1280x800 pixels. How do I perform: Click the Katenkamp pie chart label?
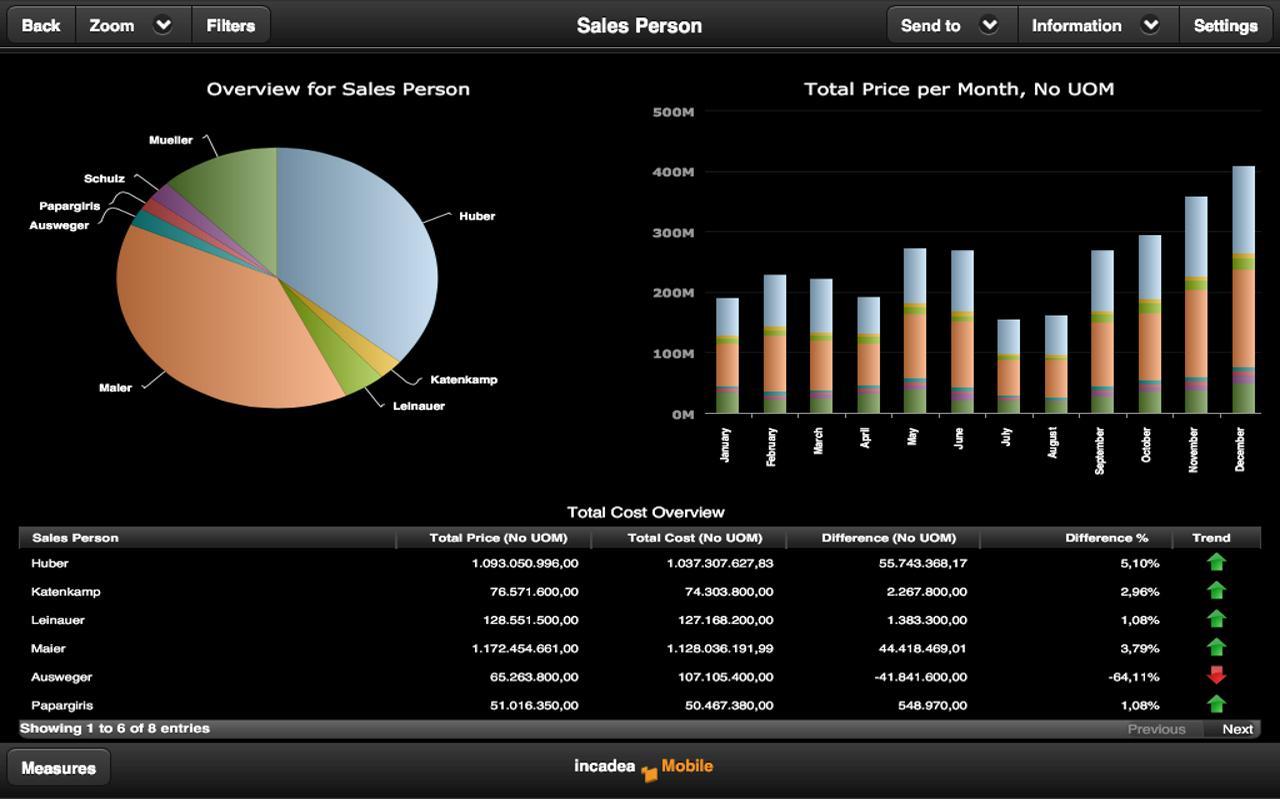point(464,380)
